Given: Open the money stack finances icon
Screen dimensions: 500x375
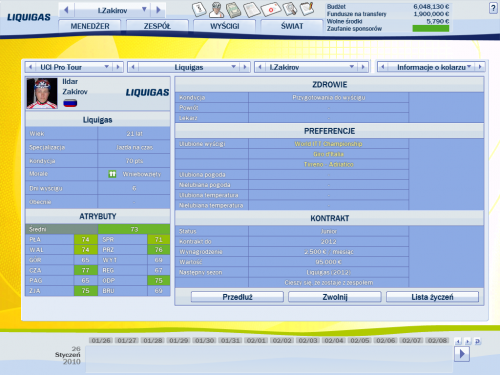Looking at the screenshot, I should click(x=234, y=10).
